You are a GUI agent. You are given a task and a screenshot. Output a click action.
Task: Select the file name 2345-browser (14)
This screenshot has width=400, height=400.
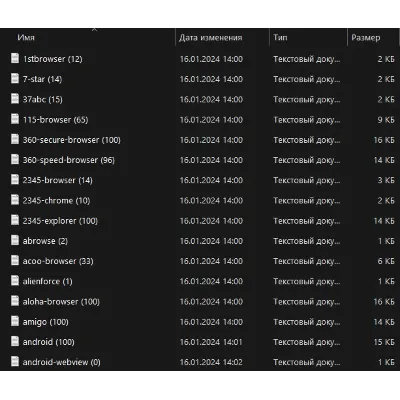point(58,180)
